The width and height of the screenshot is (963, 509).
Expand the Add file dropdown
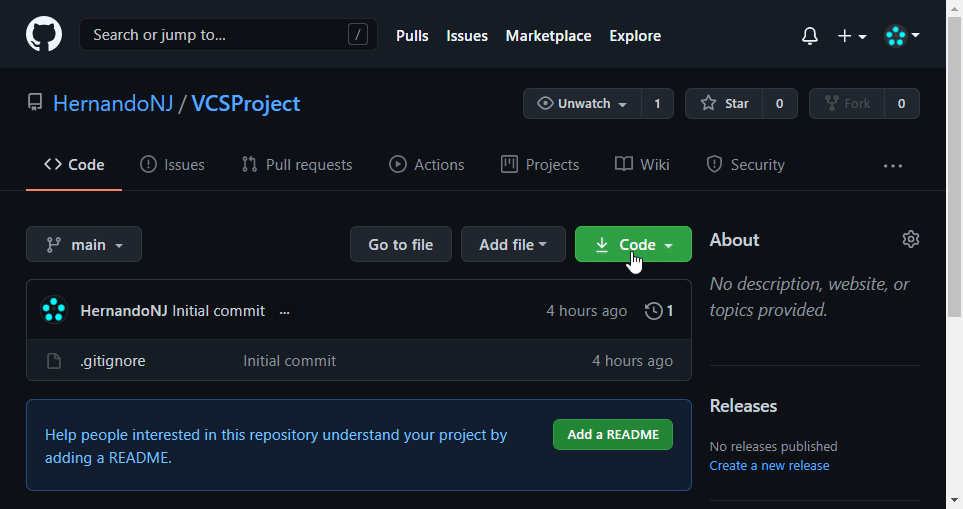point(512,245)
